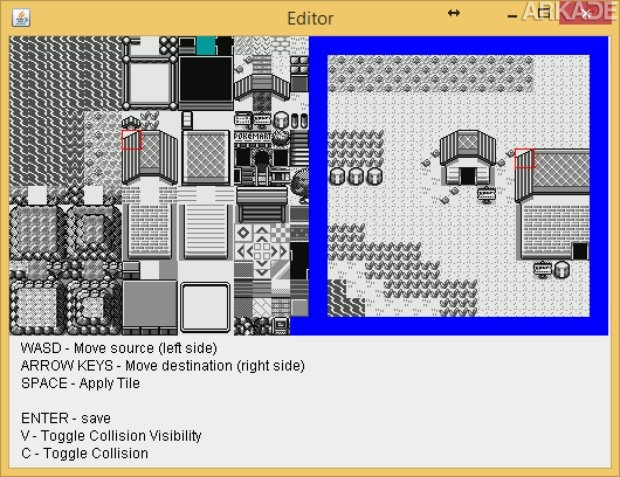Click the small house's crosshatch roof on the map
Screen dimensions: 620x477
point(468,141)
